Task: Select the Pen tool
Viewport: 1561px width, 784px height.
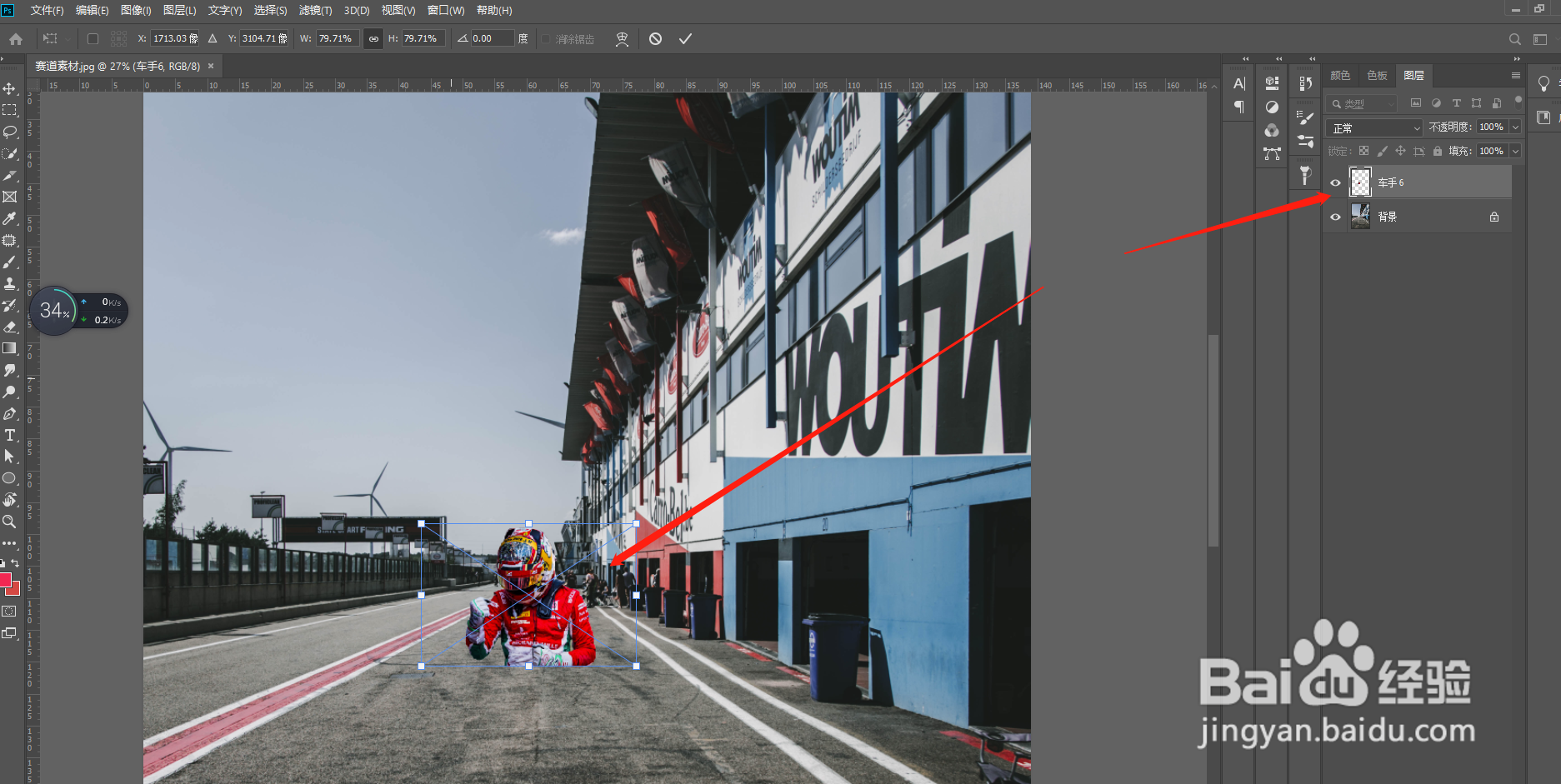Action: coord(10,413)
